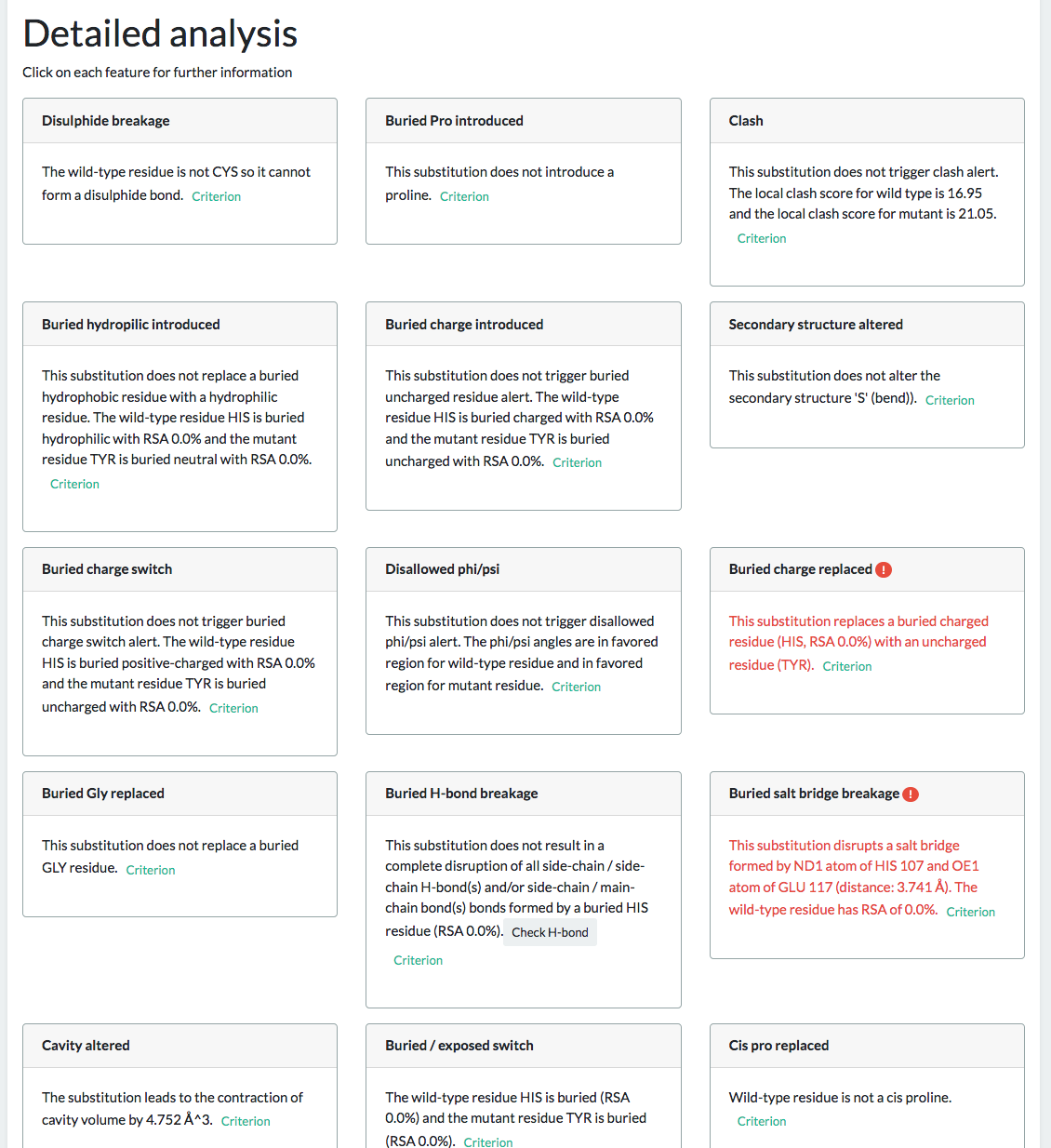1051x1148 pixels.
Task: Select the Cavity altered feature header
Action: tap(180, 1046)
